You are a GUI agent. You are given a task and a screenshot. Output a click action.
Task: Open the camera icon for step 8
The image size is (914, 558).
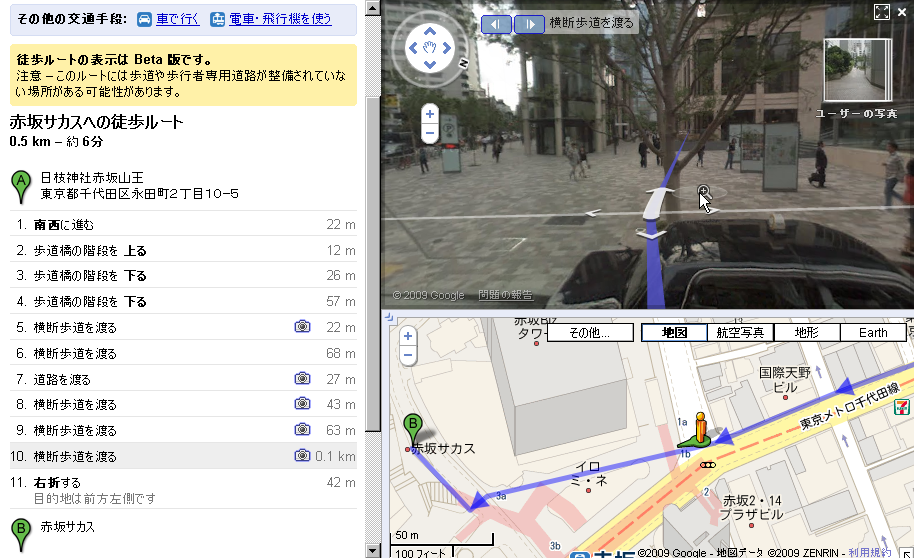click(302, 403)
